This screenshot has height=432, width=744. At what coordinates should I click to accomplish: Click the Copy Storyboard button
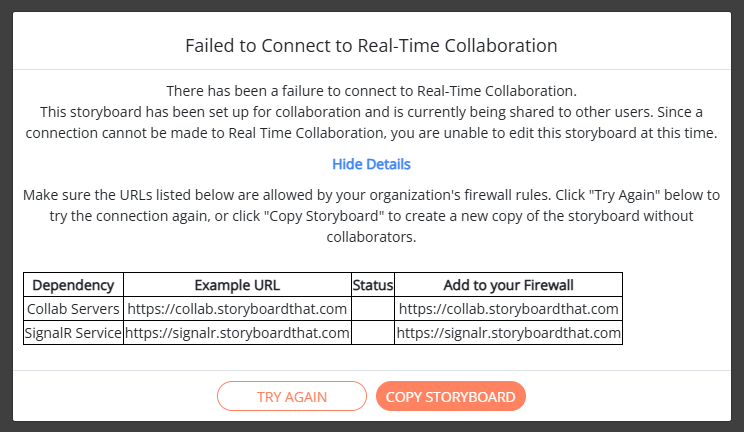pos(450,397)
